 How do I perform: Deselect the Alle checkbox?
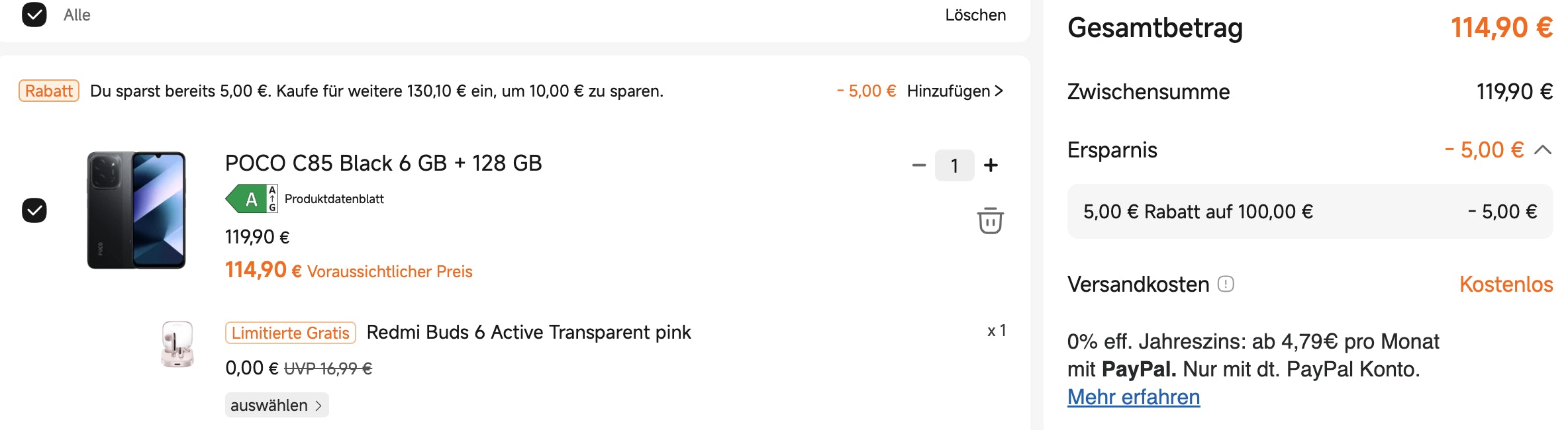pos(34,14)
